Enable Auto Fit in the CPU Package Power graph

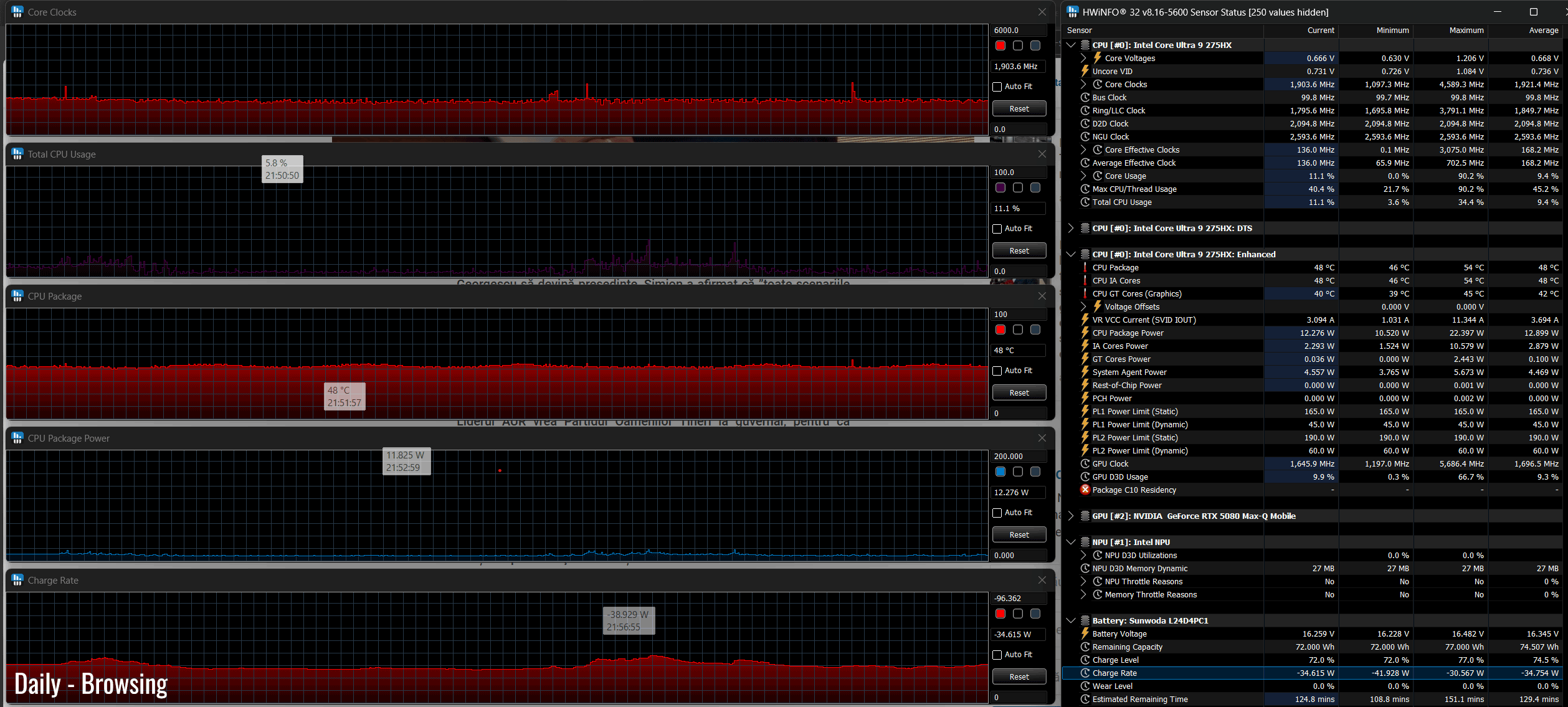(x=997, y=513)
